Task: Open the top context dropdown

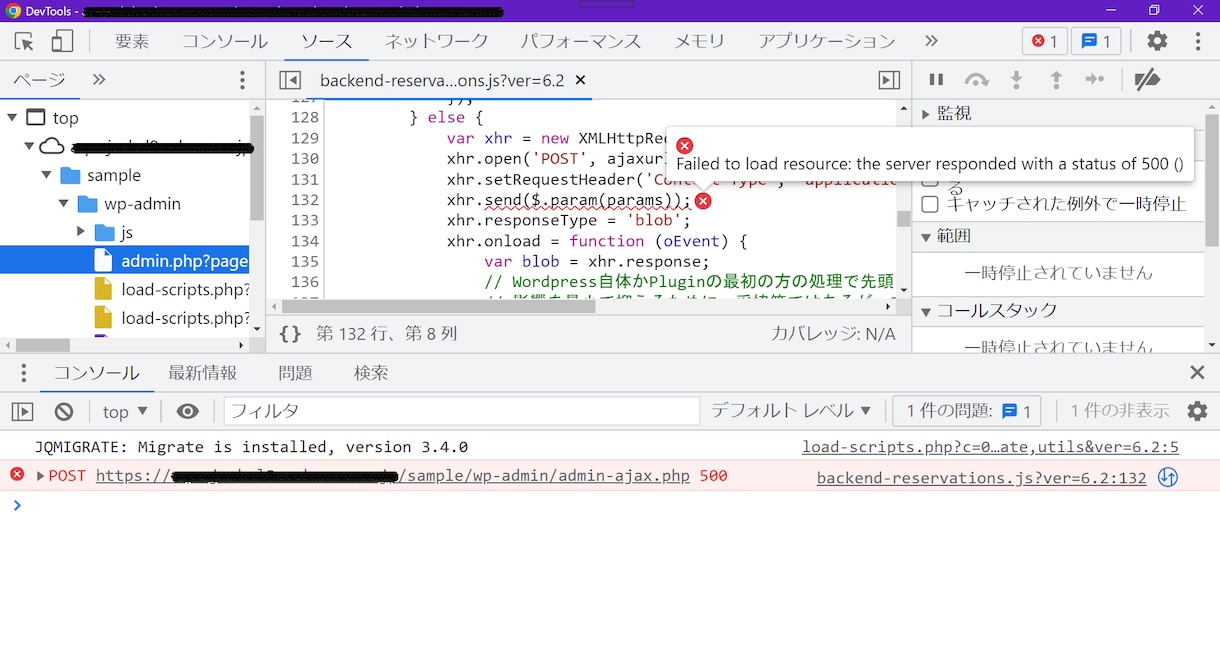Action: [125, 411]
